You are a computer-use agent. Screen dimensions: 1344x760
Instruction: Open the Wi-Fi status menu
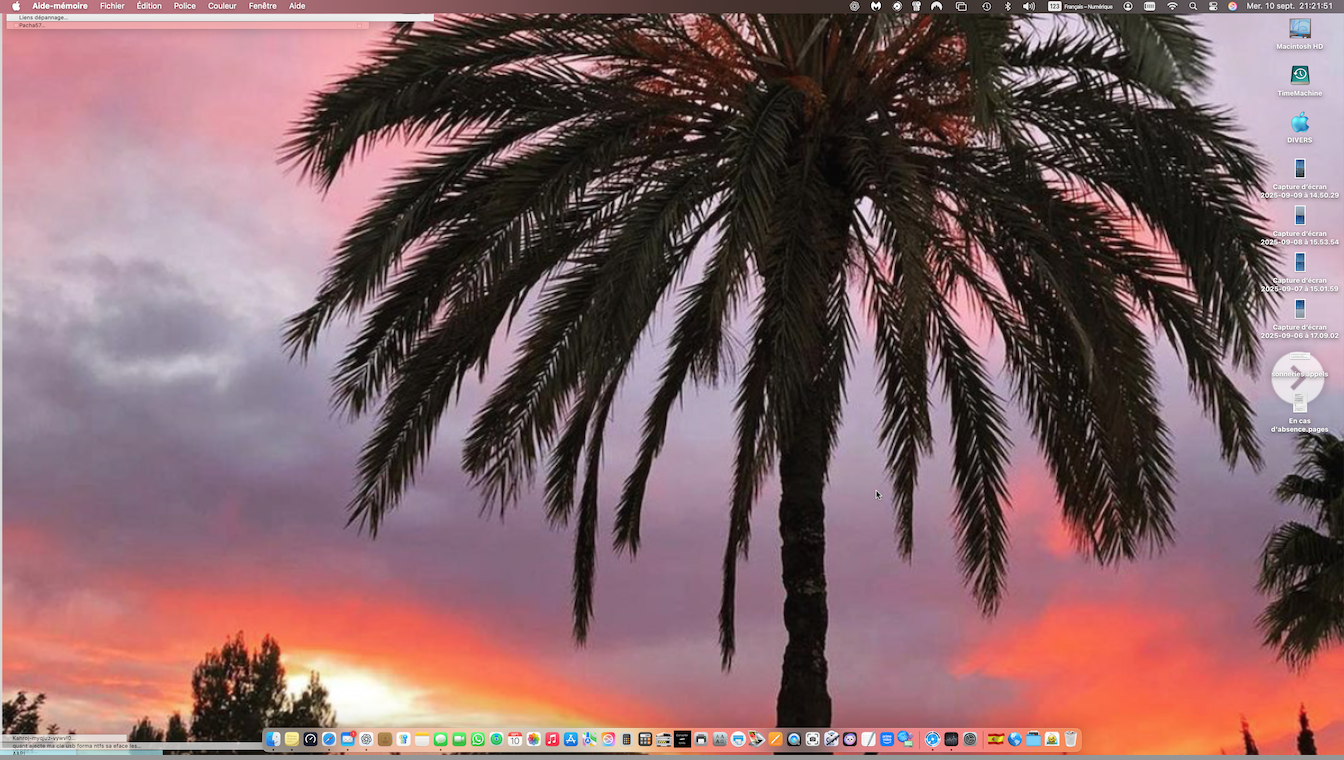1172,6
